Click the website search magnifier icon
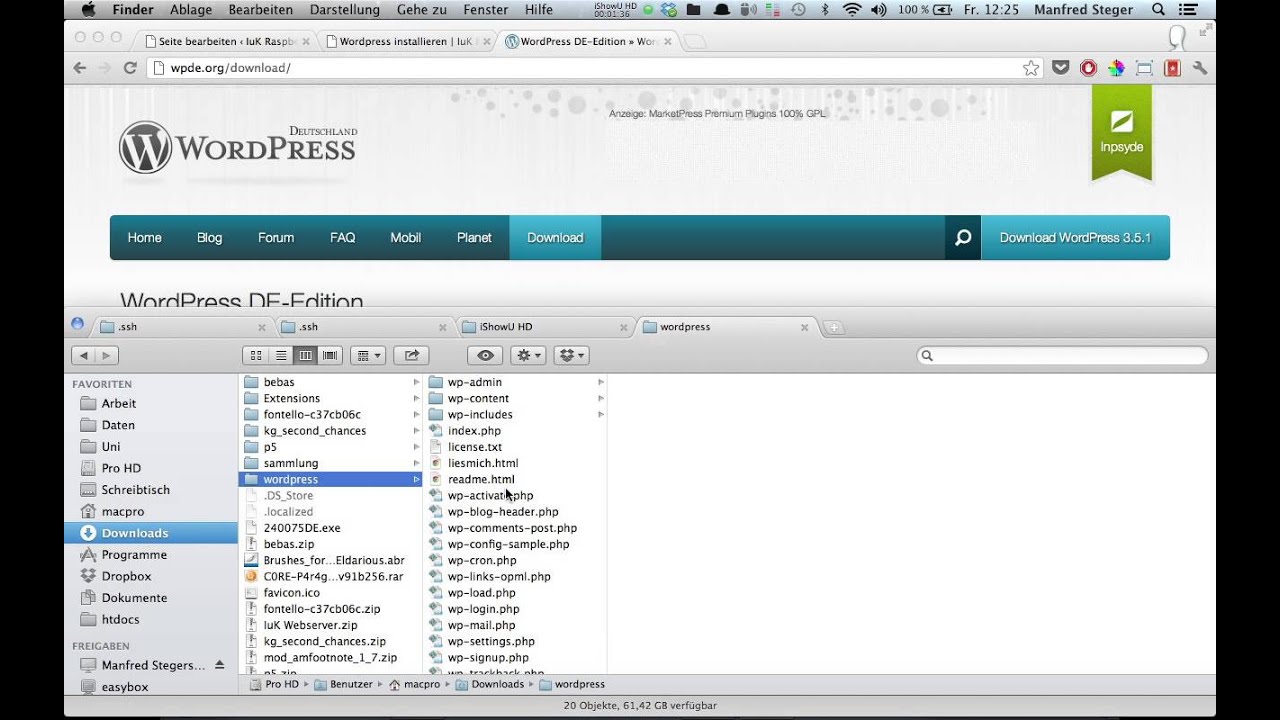 (x=963, y=238)
